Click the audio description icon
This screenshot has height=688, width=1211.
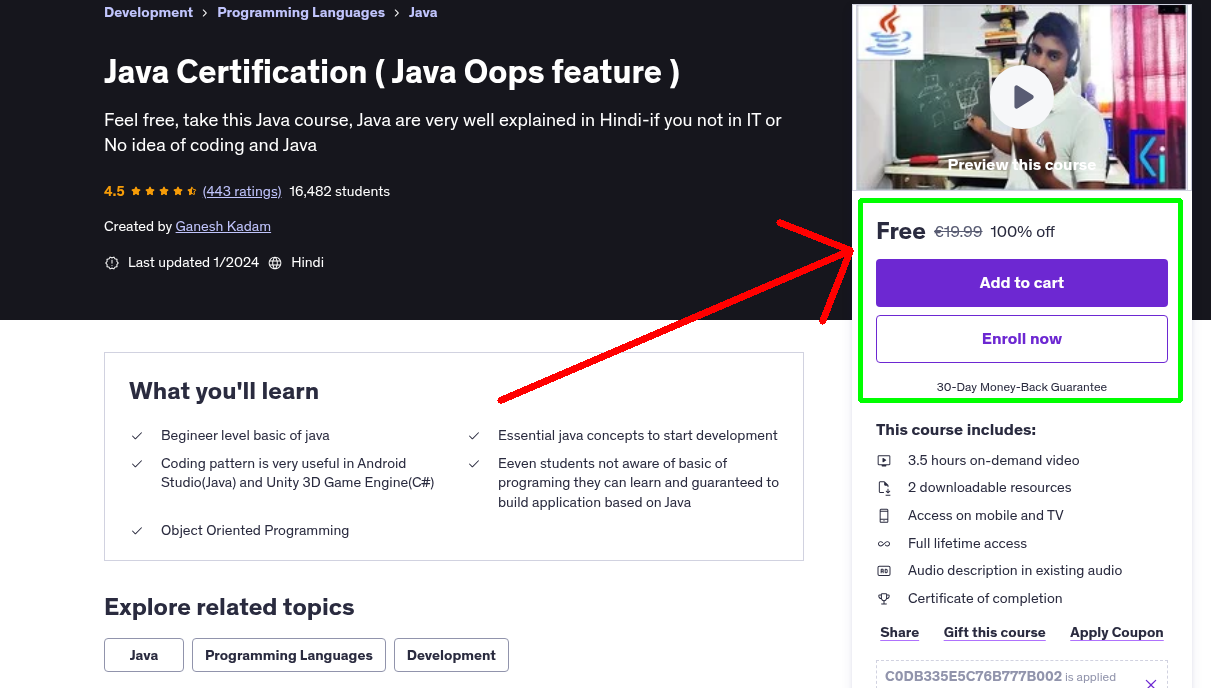tap(884, 571)
